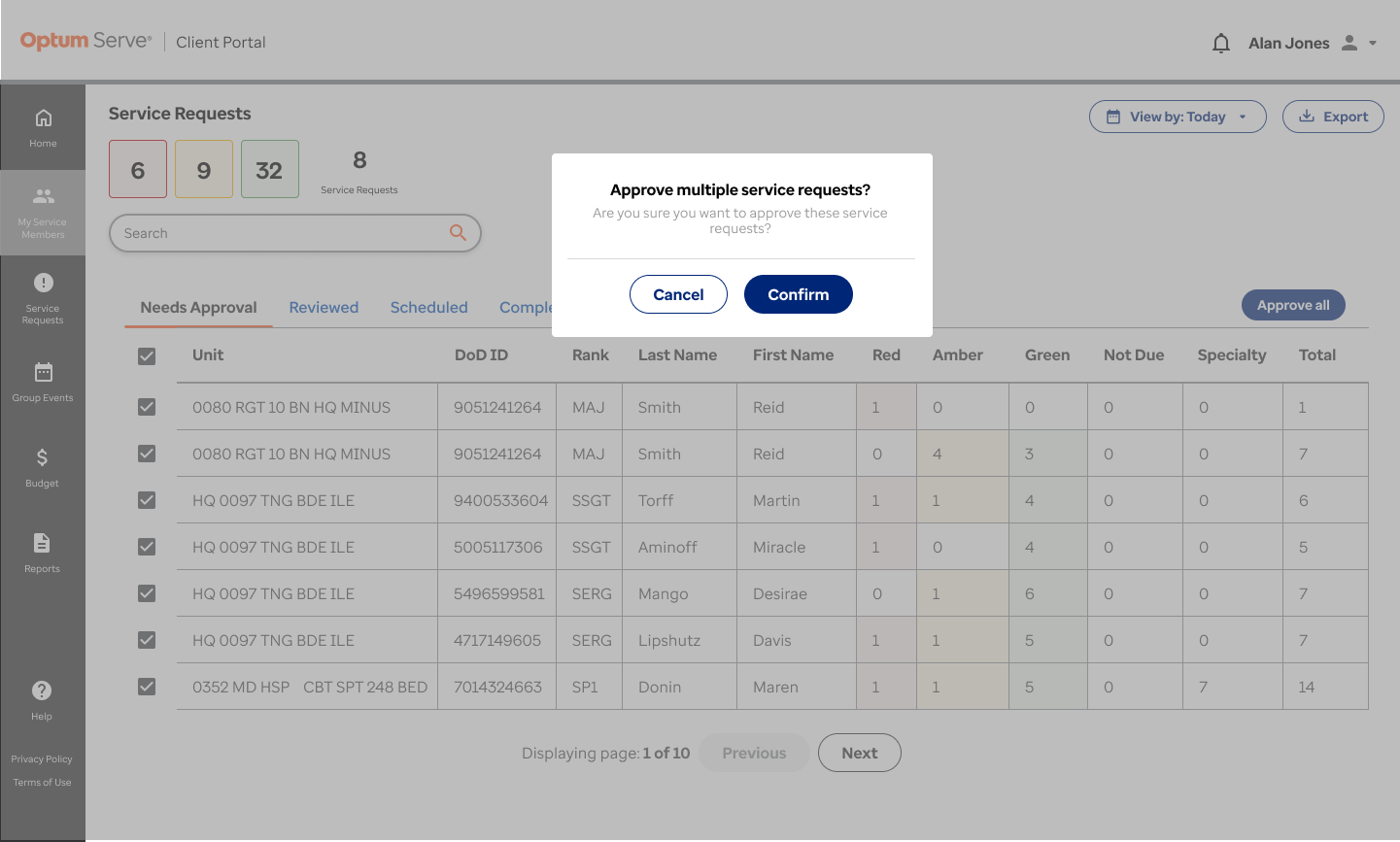The height and width of the screenshot is (842, 1400).
Task: Click the Client Portal header text
Action: click(221, 43)
